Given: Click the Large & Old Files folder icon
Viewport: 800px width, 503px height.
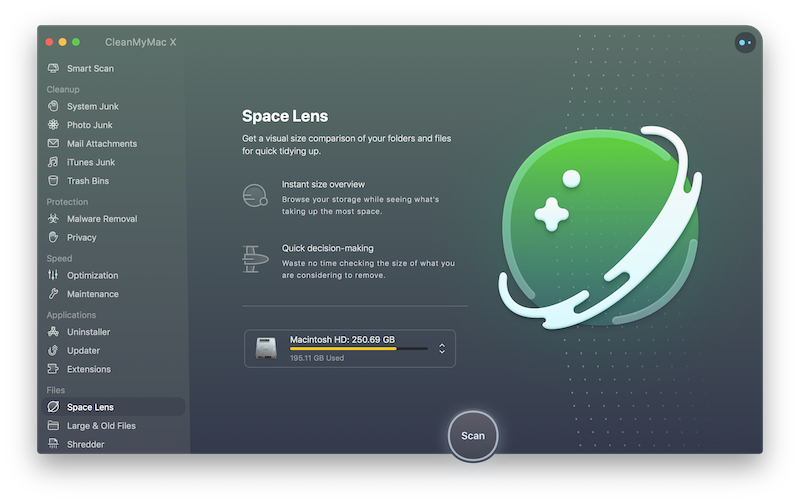Looking at the screenshot, I should click(53, 425).
